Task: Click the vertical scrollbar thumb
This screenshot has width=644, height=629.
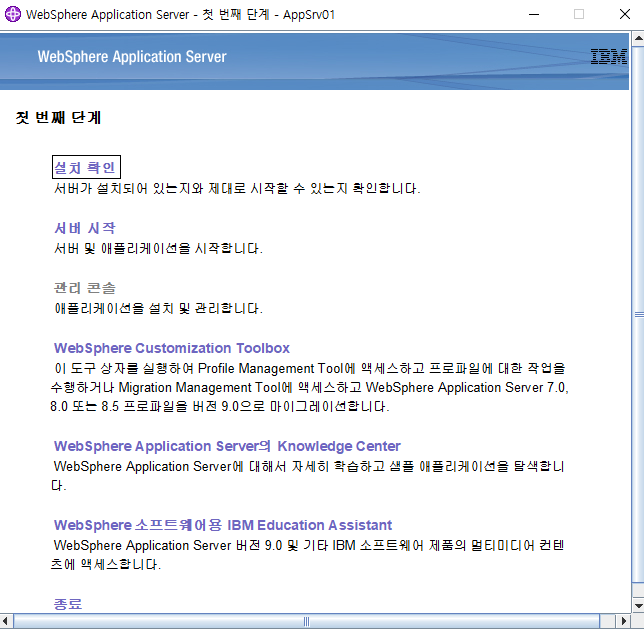Action: [638, 314]
